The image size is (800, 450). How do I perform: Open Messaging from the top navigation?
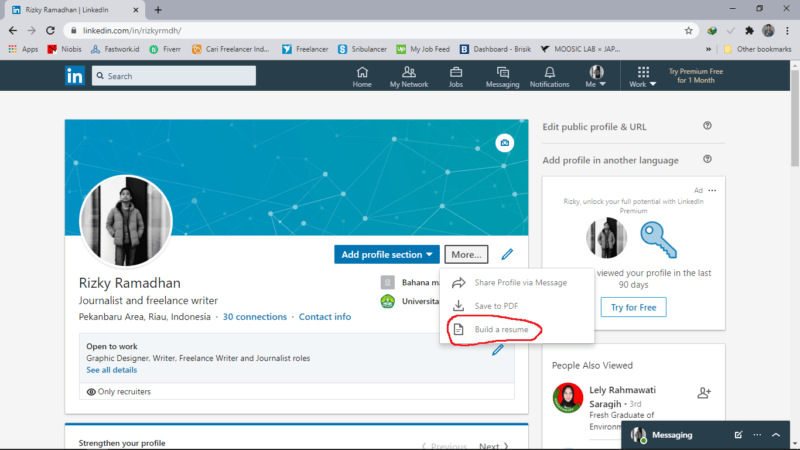click(x=503, y=77)
